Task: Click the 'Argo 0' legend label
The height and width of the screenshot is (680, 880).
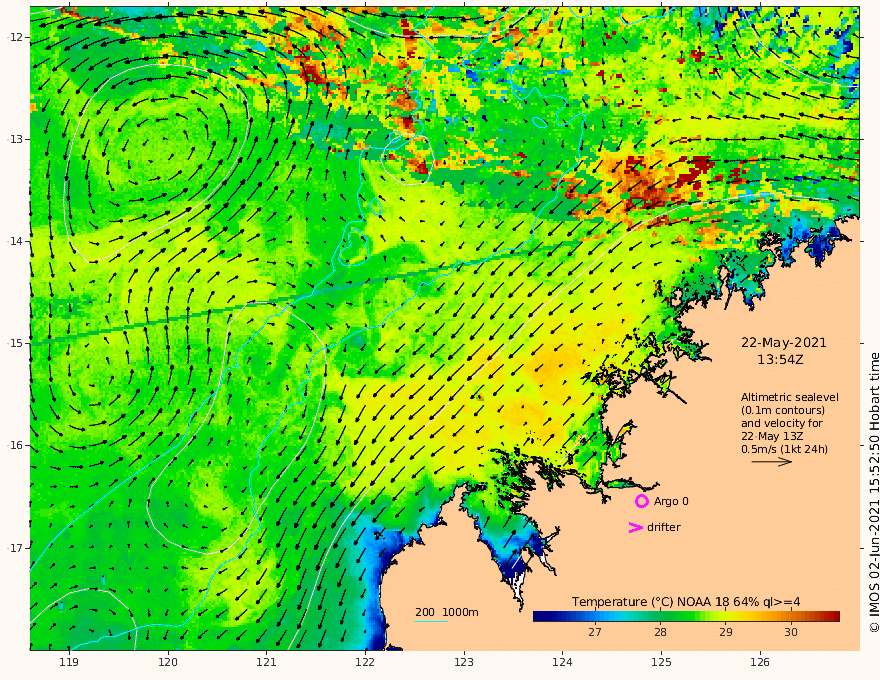Action: point(671,502)
